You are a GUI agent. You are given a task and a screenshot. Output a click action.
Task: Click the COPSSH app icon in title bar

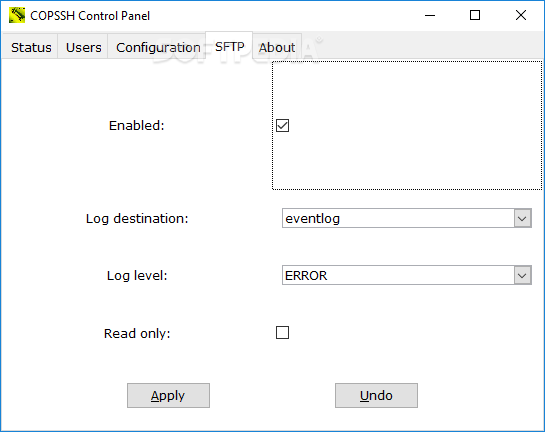pos(17,15)
